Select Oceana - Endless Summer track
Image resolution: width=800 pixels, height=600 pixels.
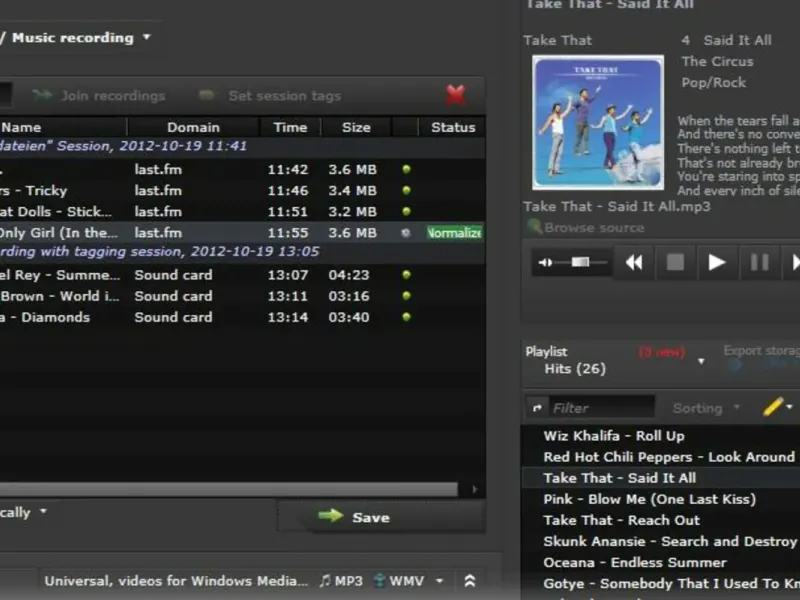(x=660, y=563)
